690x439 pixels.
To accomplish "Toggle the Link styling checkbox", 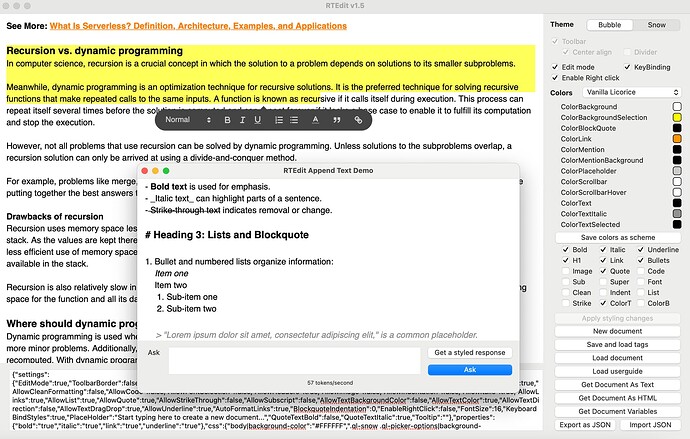I will tap(603, 260).
